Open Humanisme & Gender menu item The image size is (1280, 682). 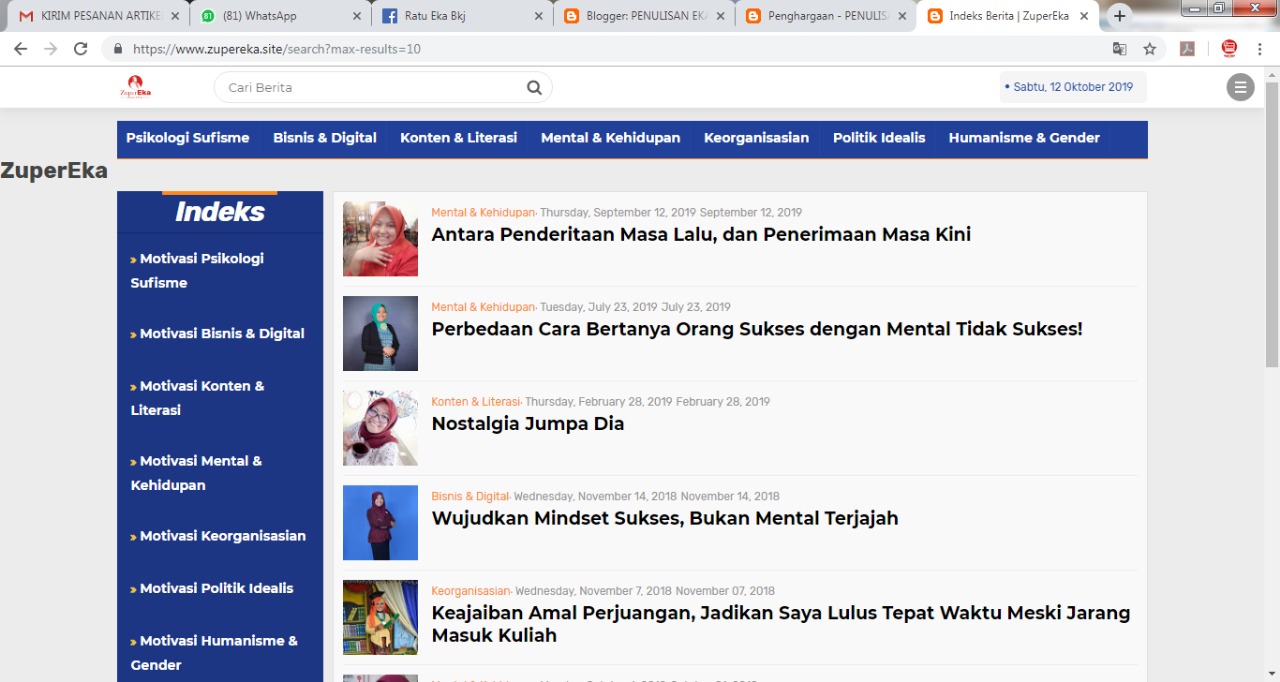[1024, 138]
